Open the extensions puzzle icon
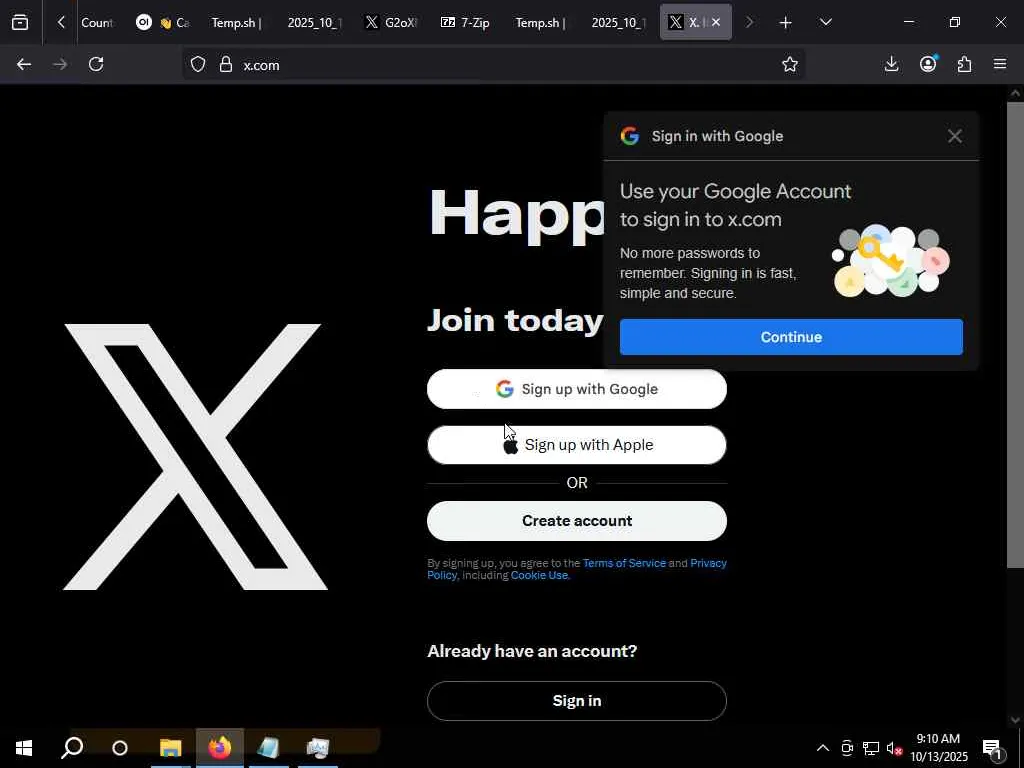This screenshot has height=768, width=1024. pyautogui.click(x=965, y=64)
